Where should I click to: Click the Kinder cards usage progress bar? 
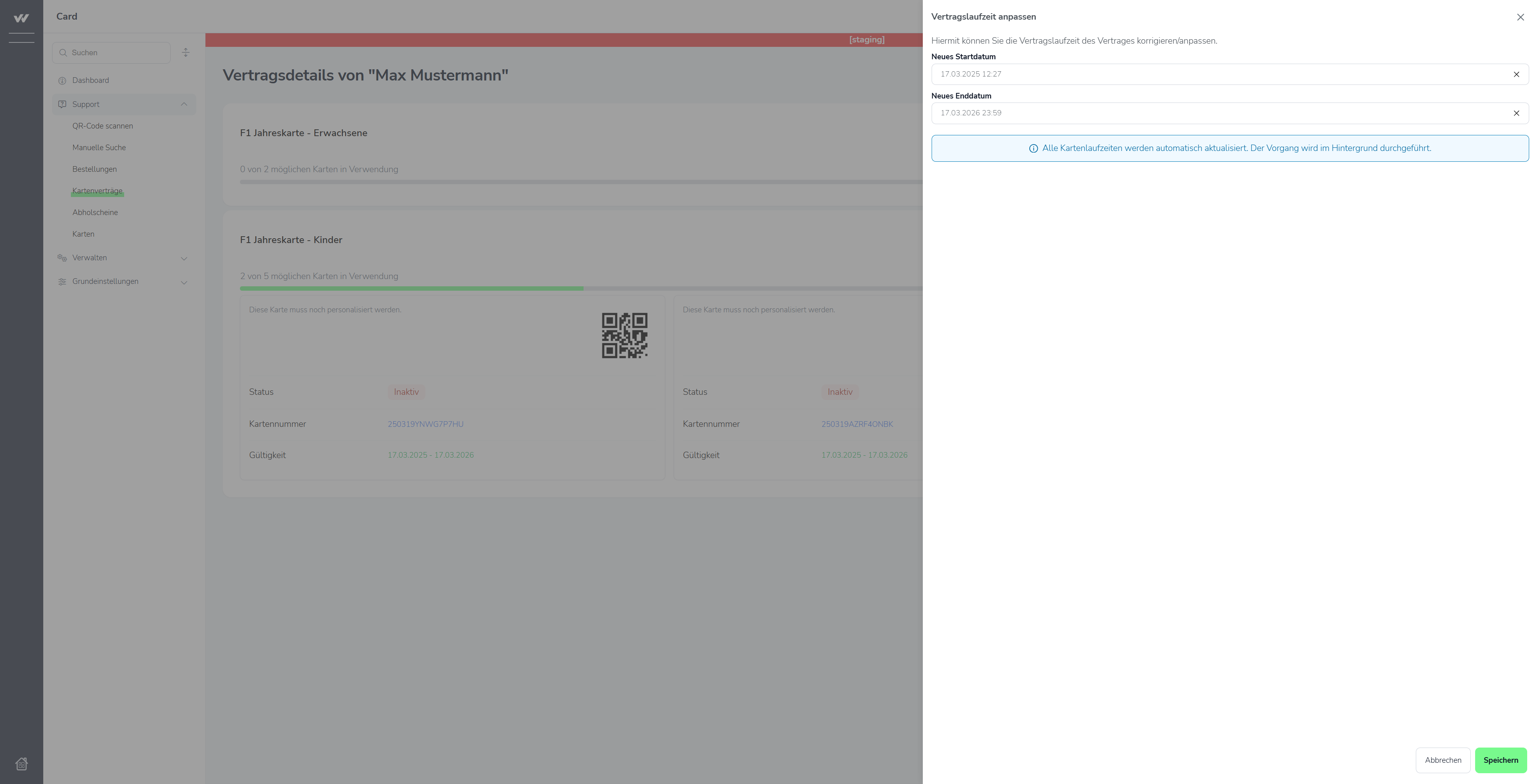[537, 288]
